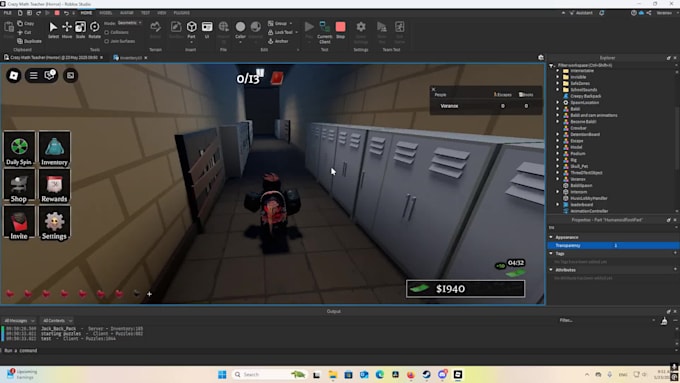Viewport: 680px width, 383px height.
Task: Click Group in the Edit group
Action: tap(277, 23)
